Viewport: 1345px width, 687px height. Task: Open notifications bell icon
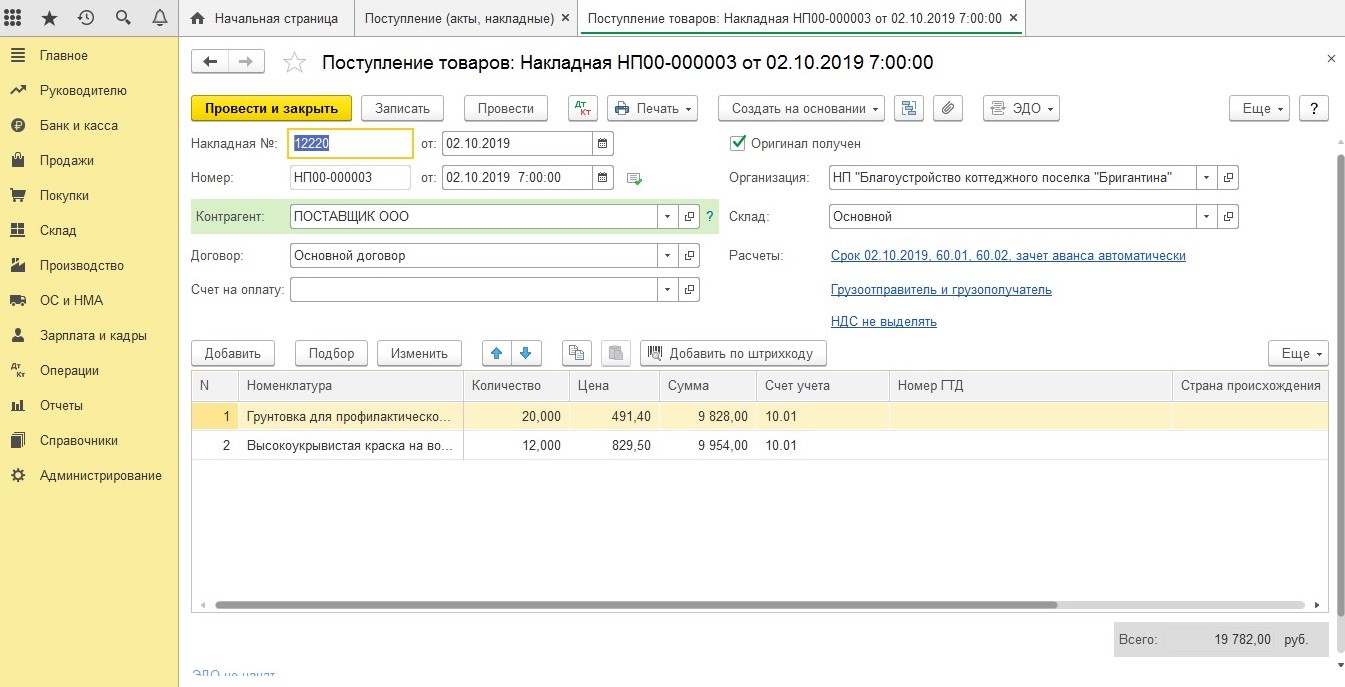coord(158,18)
